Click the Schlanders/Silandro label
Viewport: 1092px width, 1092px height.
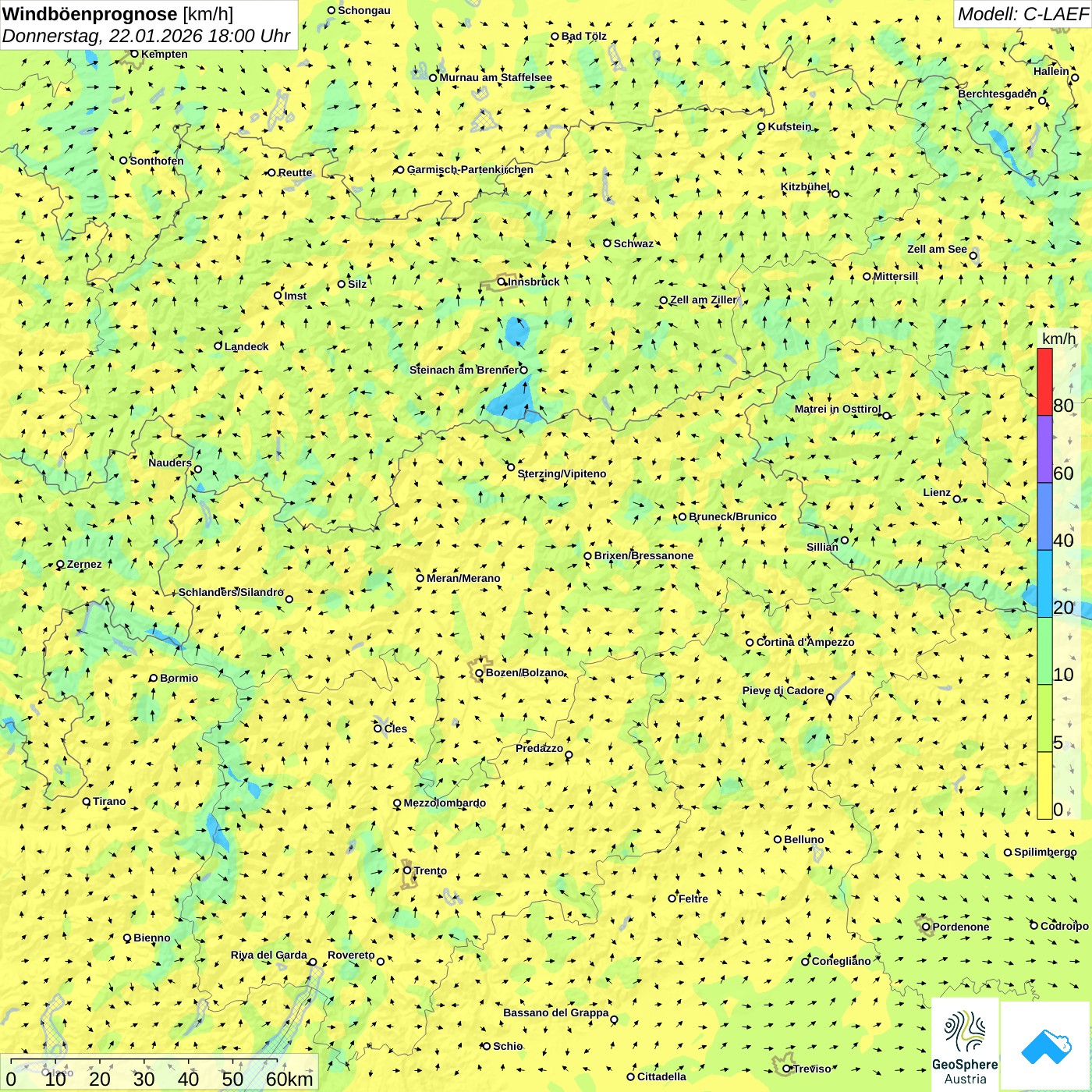231,592
